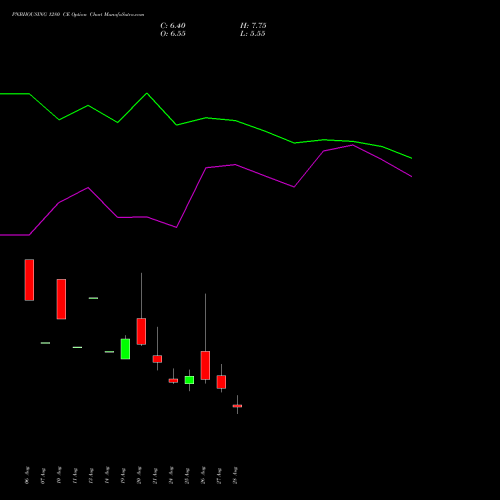The image size is (500, 500).
Task: Select the long-wick red candle for 26 Aug
Action: tap(205, 365)
